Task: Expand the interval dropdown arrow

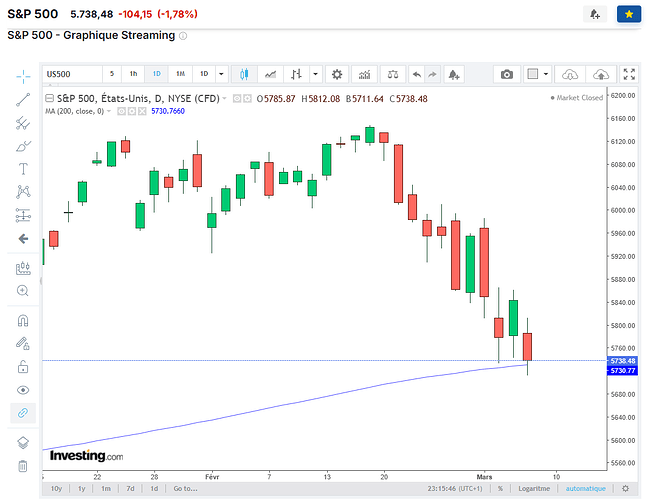Action: (x=221, y=74)
